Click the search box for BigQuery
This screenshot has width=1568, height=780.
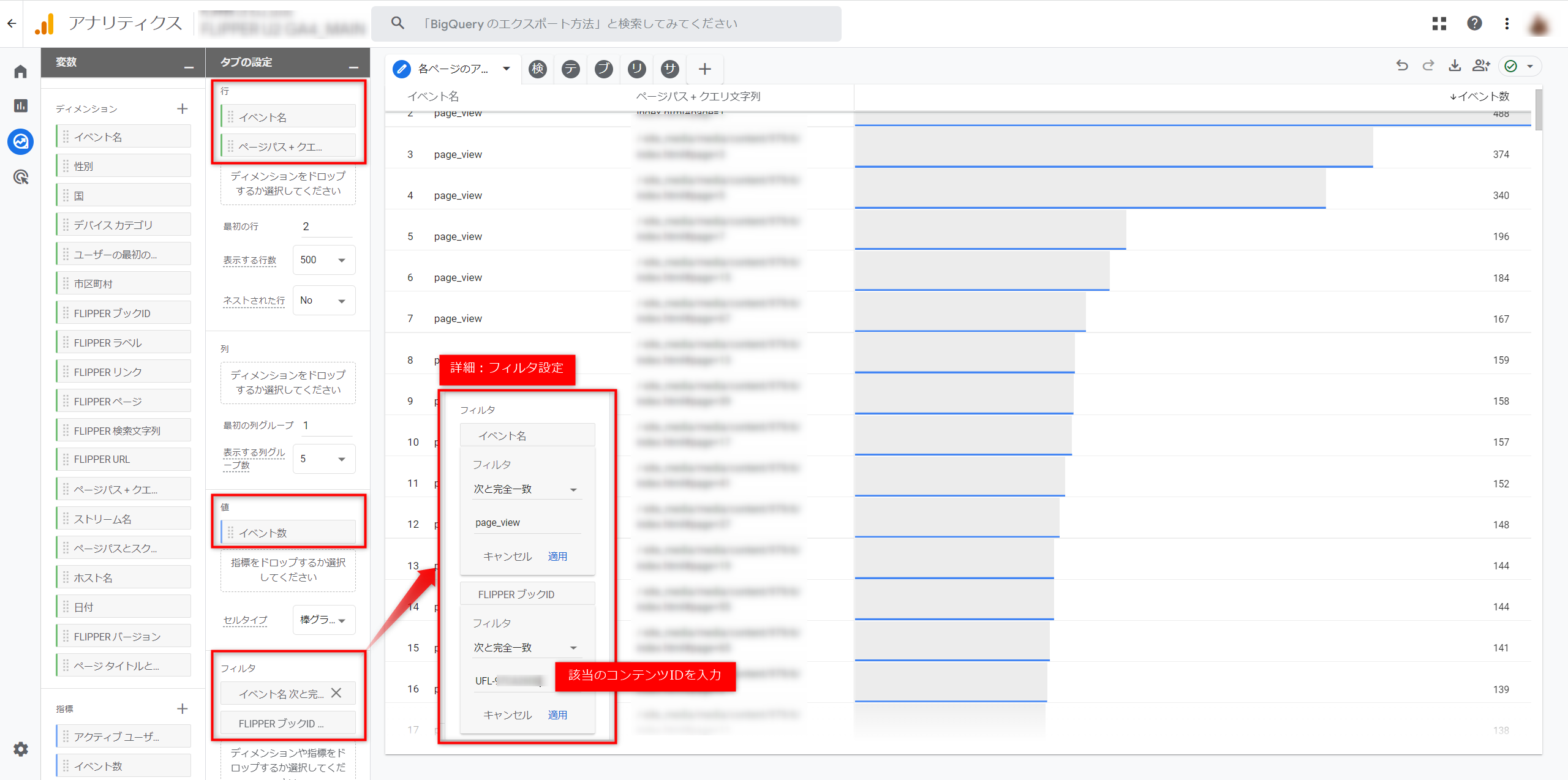click(606, 24)
